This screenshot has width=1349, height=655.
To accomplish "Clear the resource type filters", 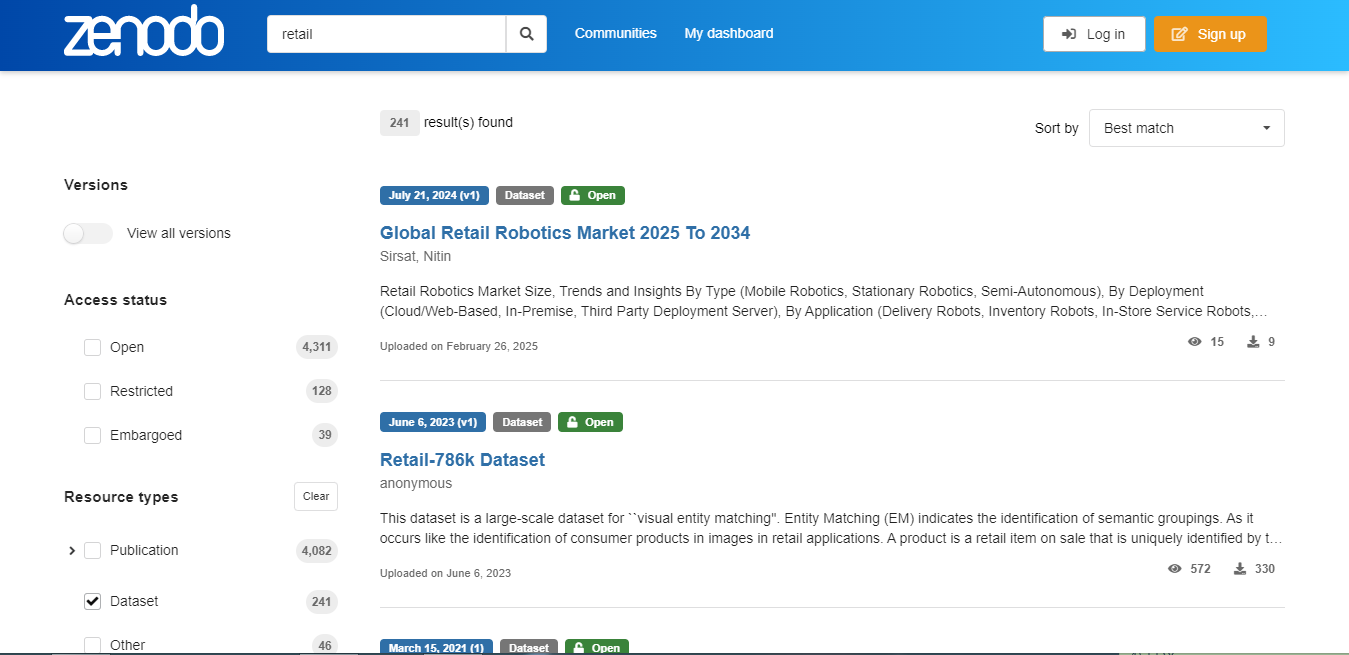I will pos(315,496).
